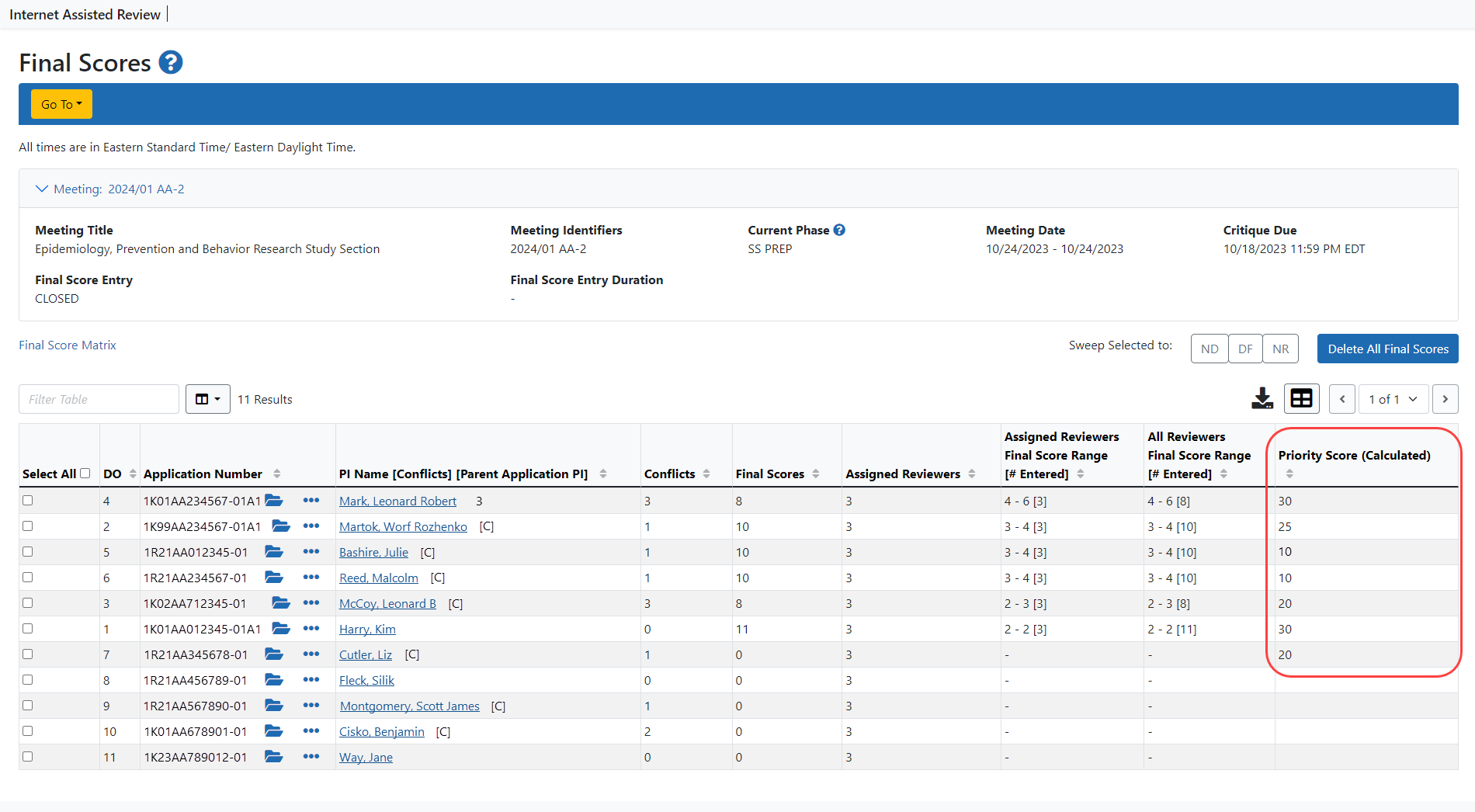Sweep selected to NR
The height and width of the screenshot is (812, 1475).
[1281, 349]
